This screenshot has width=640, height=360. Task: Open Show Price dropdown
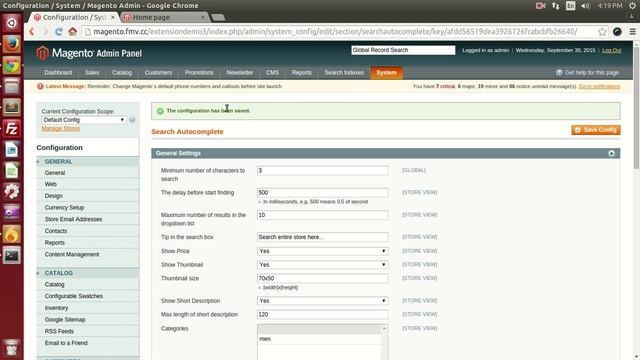(x=322, y=251)
